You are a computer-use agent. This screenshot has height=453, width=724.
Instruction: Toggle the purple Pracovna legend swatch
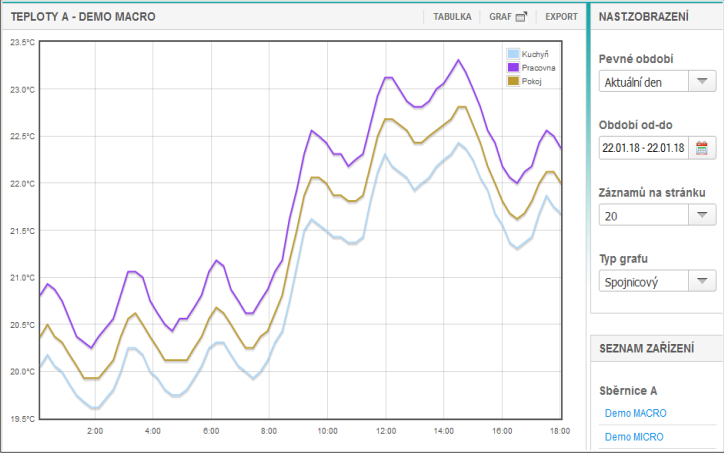[x=513, y=68]
